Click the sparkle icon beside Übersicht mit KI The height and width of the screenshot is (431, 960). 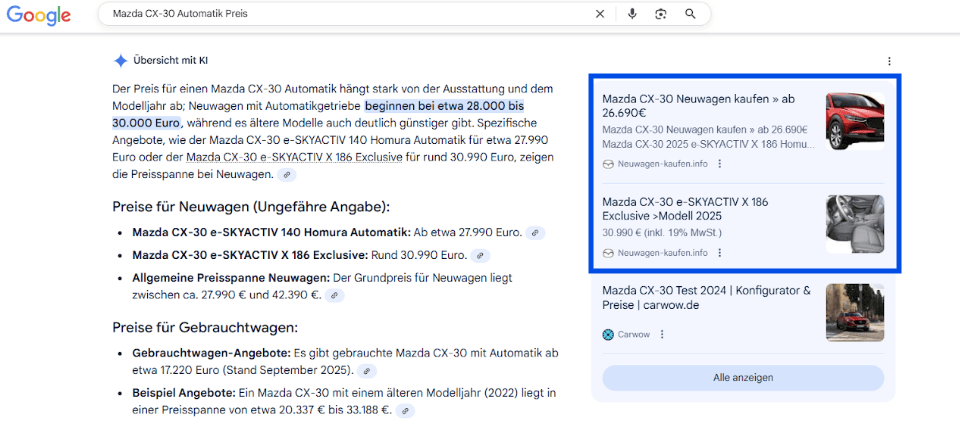point(120,61)
